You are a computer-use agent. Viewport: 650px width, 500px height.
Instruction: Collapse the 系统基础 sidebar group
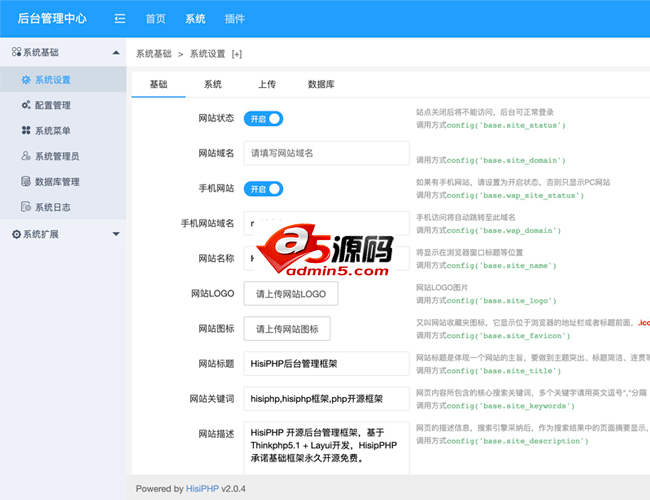tap(116, 52)
